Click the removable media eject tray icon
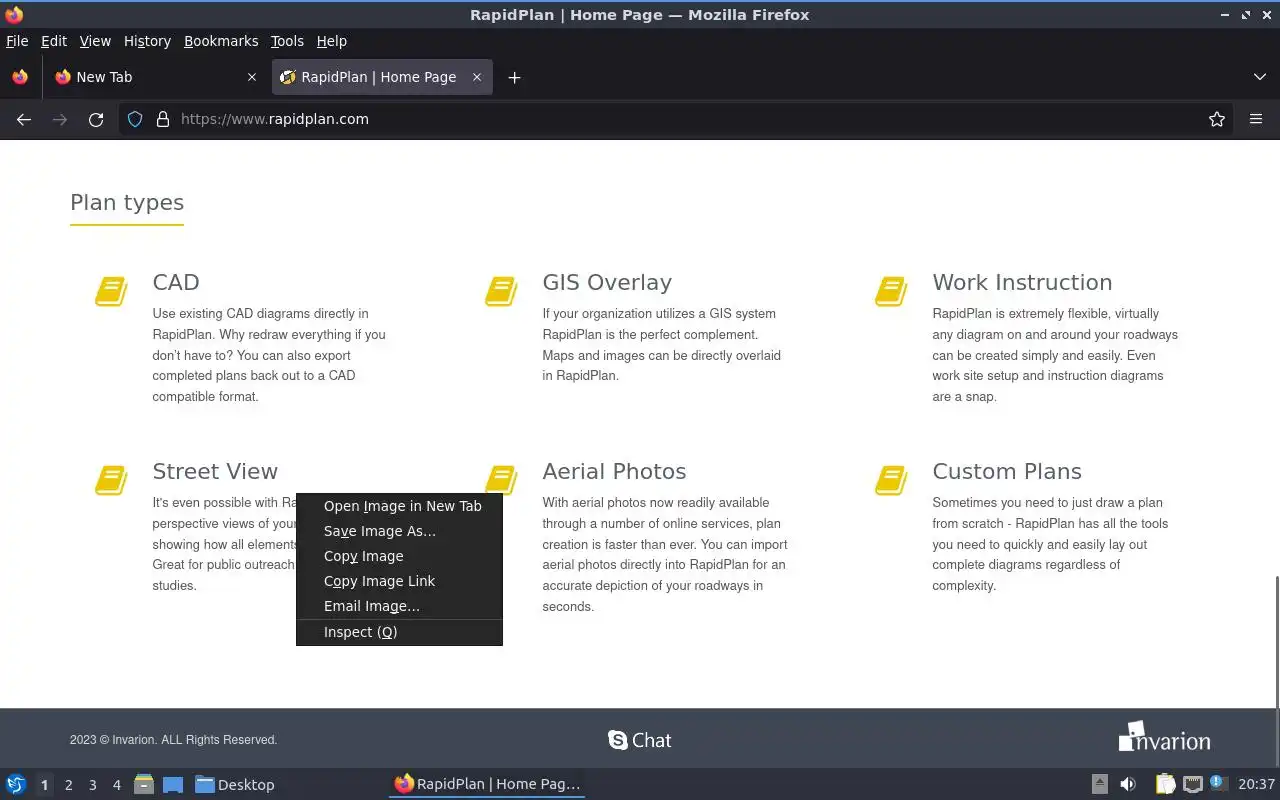Viewport: 1280px width, 800px height. (1100, 784)
